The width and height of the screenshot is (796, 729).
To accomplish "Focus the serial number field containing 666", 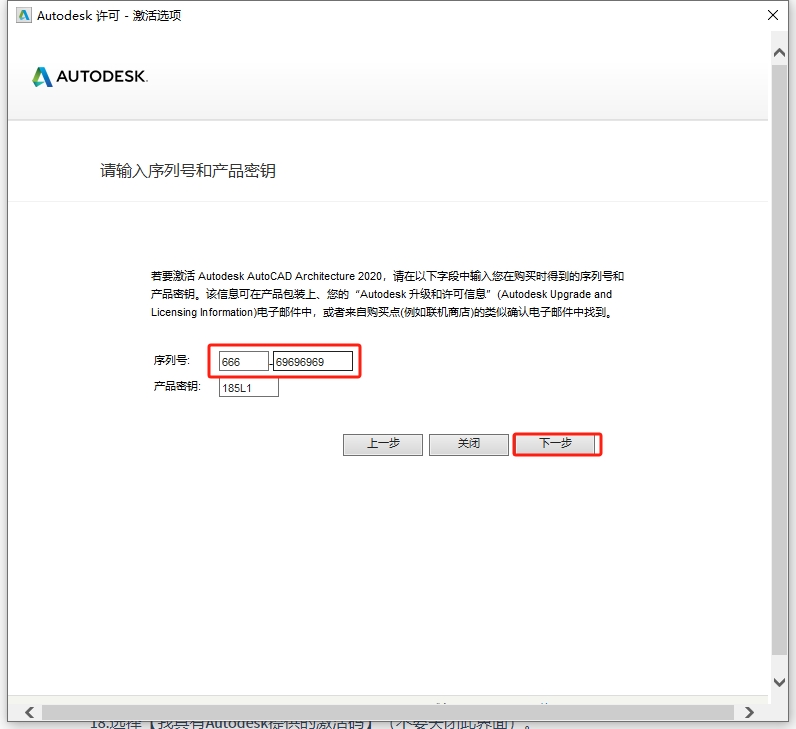I will point(244,361).
